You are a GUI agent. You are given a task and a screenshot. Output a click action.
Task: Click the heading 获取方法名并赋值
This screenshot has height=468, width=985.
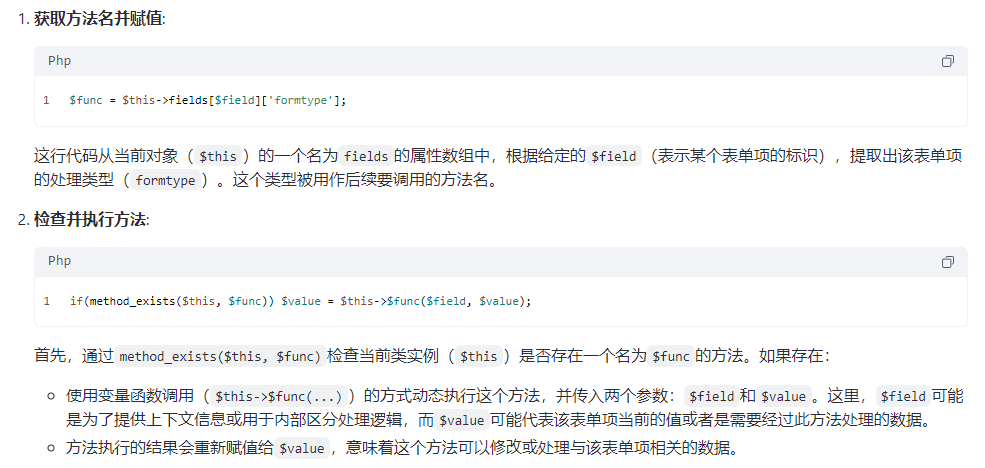pyautogui.click(x=98, y=19)
